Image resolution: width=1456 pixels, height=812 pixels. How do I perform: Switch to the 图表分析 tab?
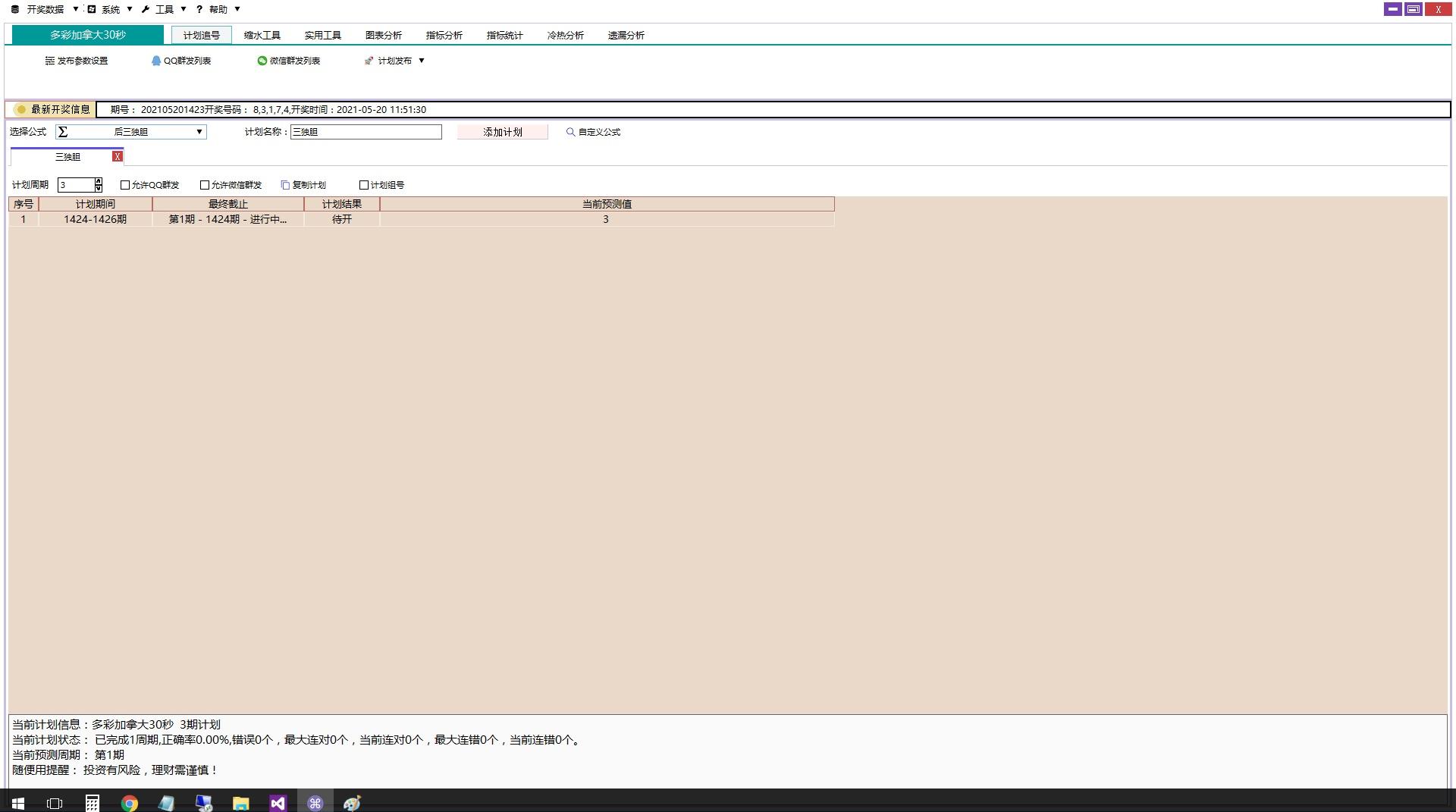(384, 35)
